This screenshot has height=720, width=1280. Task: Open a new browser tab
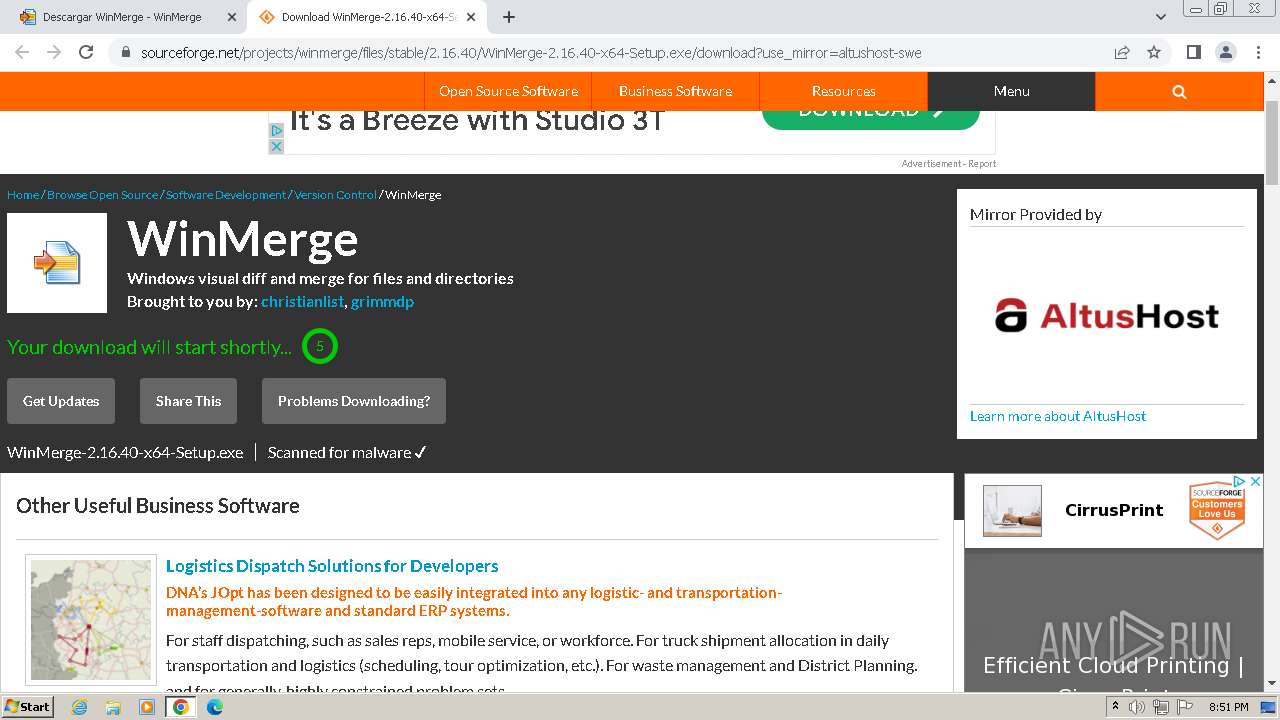tap(509, 17)
